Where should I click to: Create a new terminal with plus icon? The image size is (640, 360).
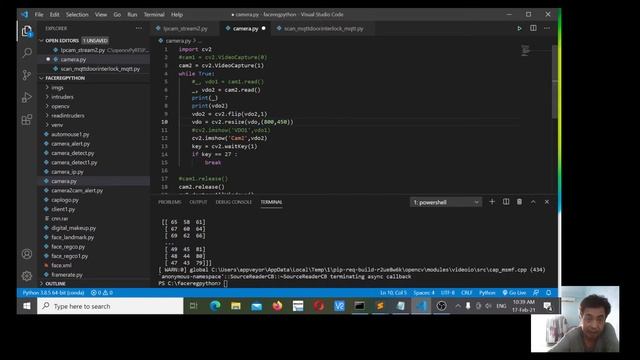point(492,202)
